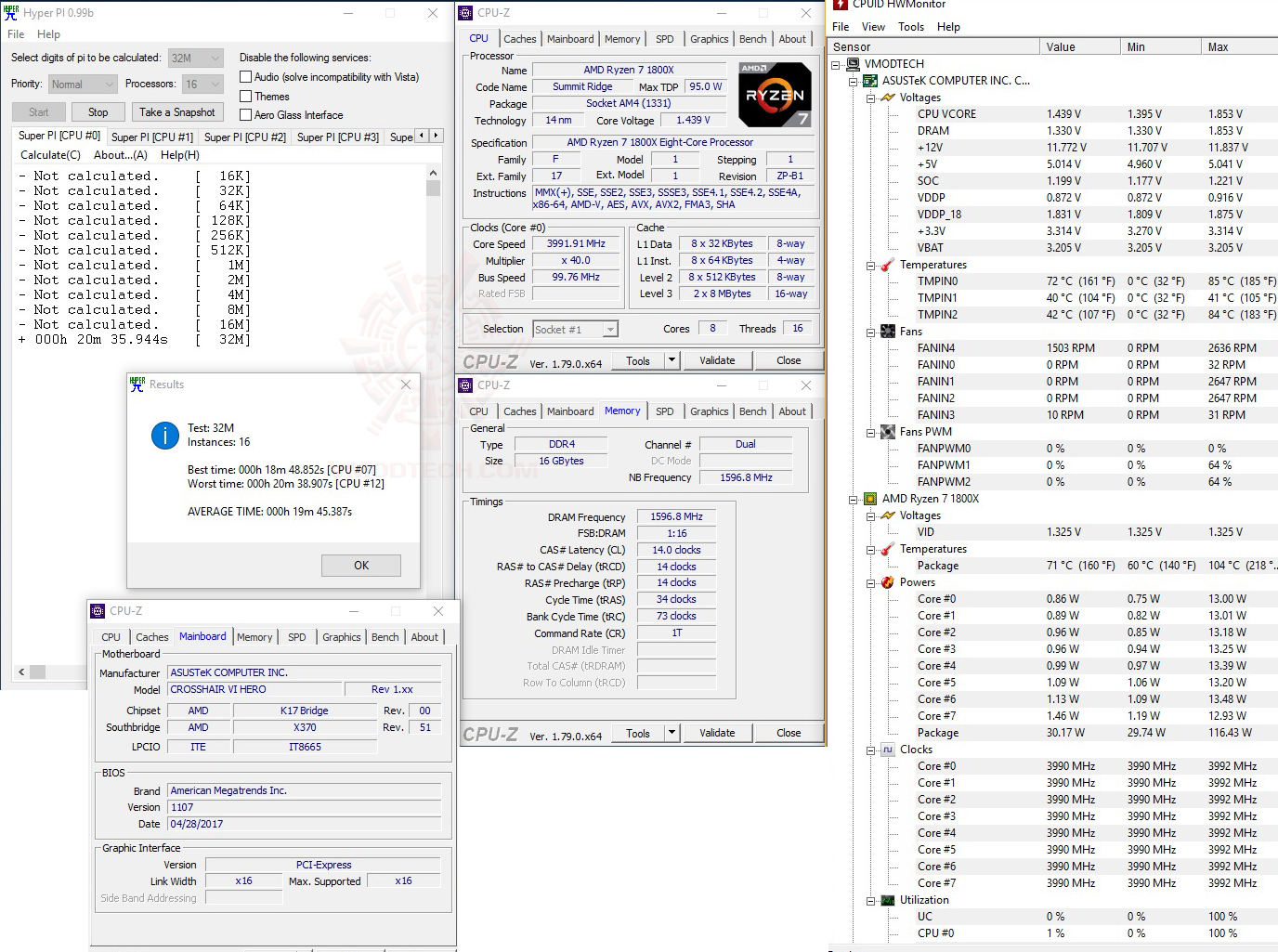Click the vertical scrollbar thumb in Hyper PI

click(433, 189)
